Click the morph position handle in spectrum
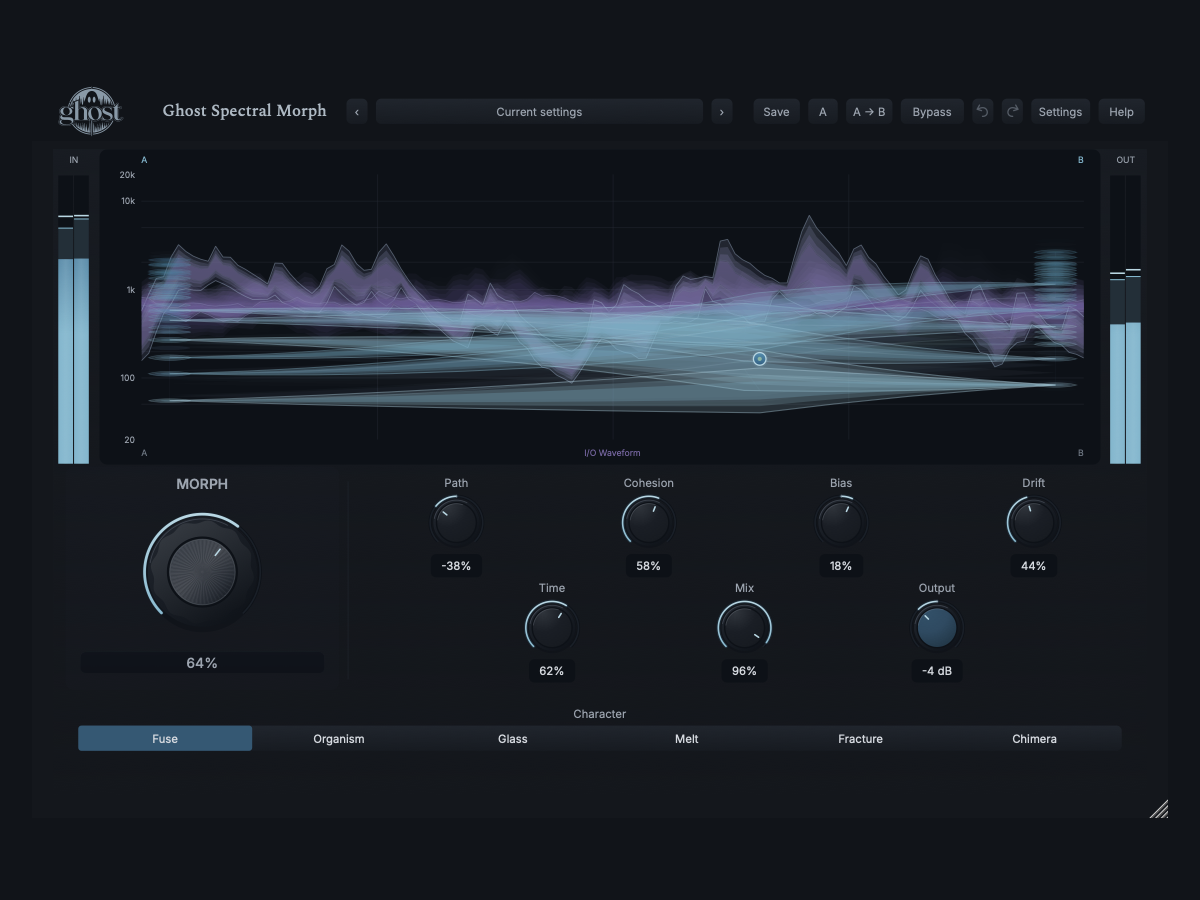1200x900 pixels. [x=760, y=358]
